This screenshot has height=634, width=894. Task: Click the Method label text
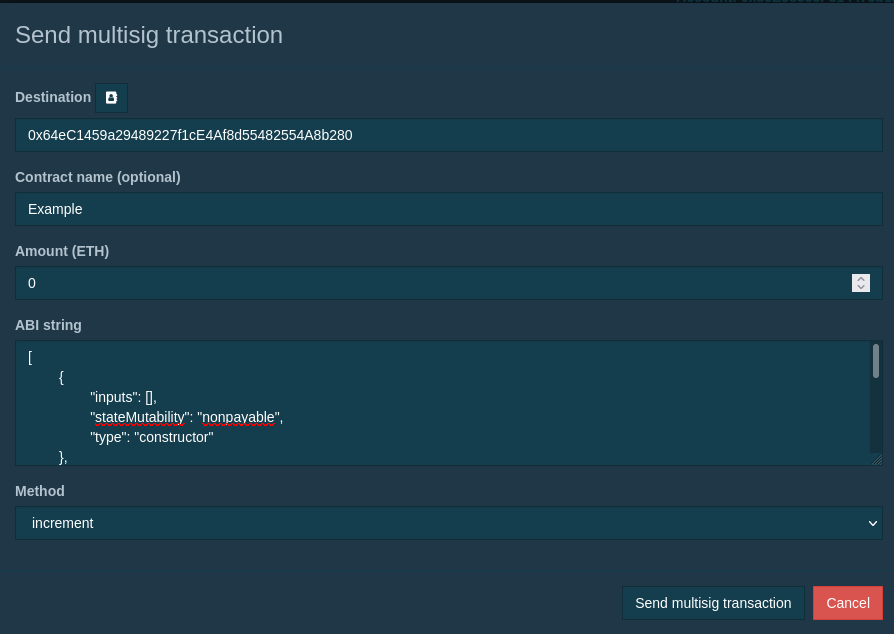point(40,491)
